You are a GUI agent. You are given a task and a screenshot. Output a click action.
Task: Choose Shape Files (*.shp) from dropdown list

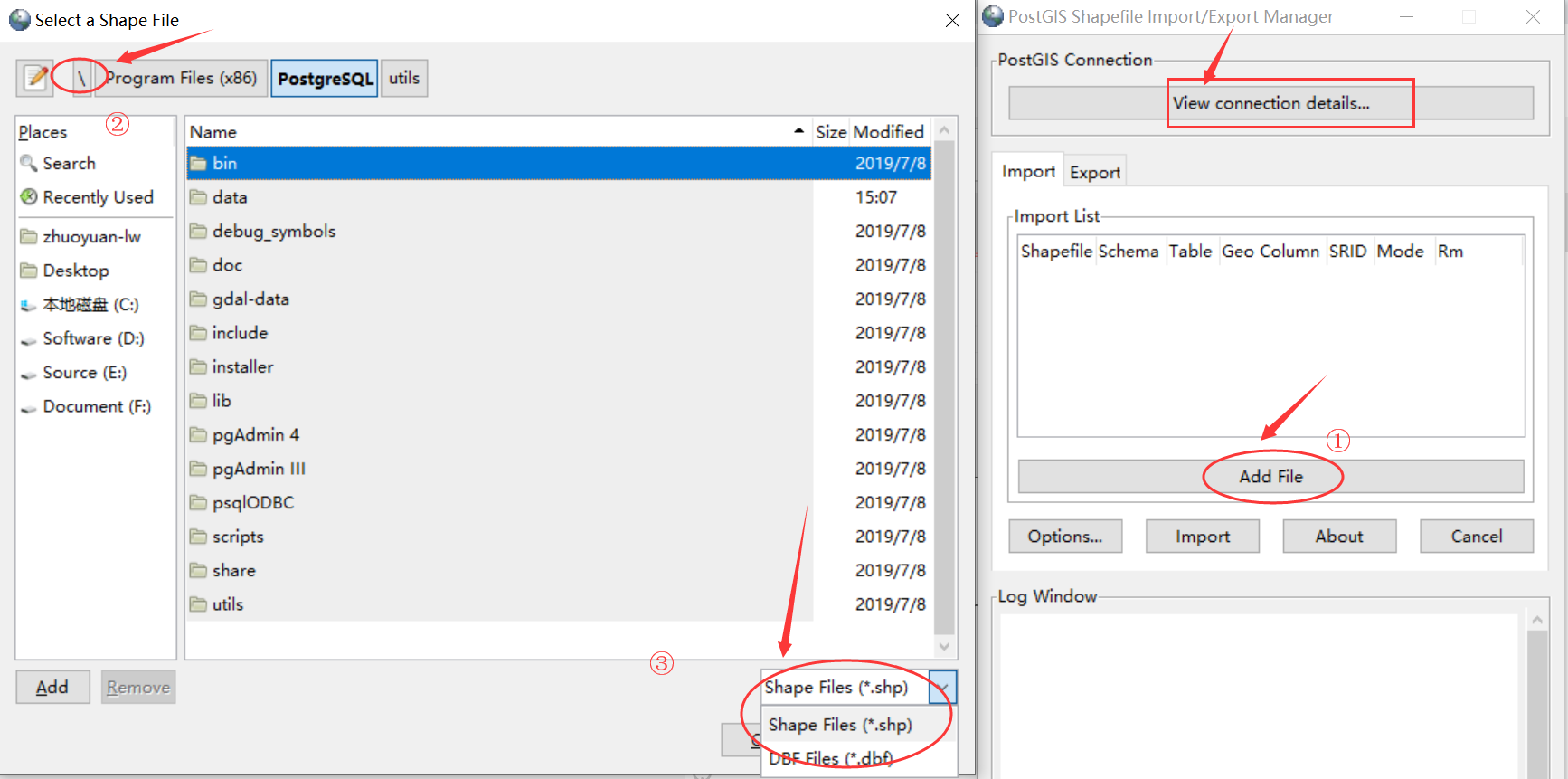(859, 725)
